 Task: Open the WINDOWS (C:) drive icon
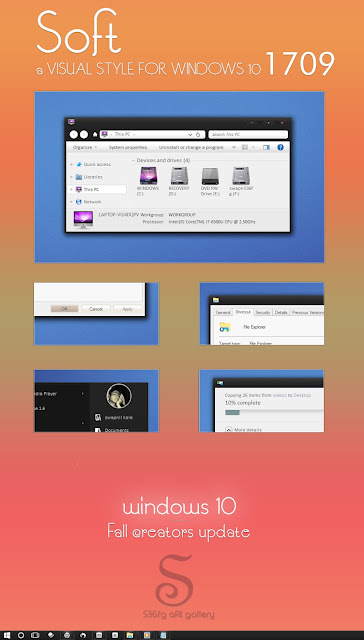149,176
